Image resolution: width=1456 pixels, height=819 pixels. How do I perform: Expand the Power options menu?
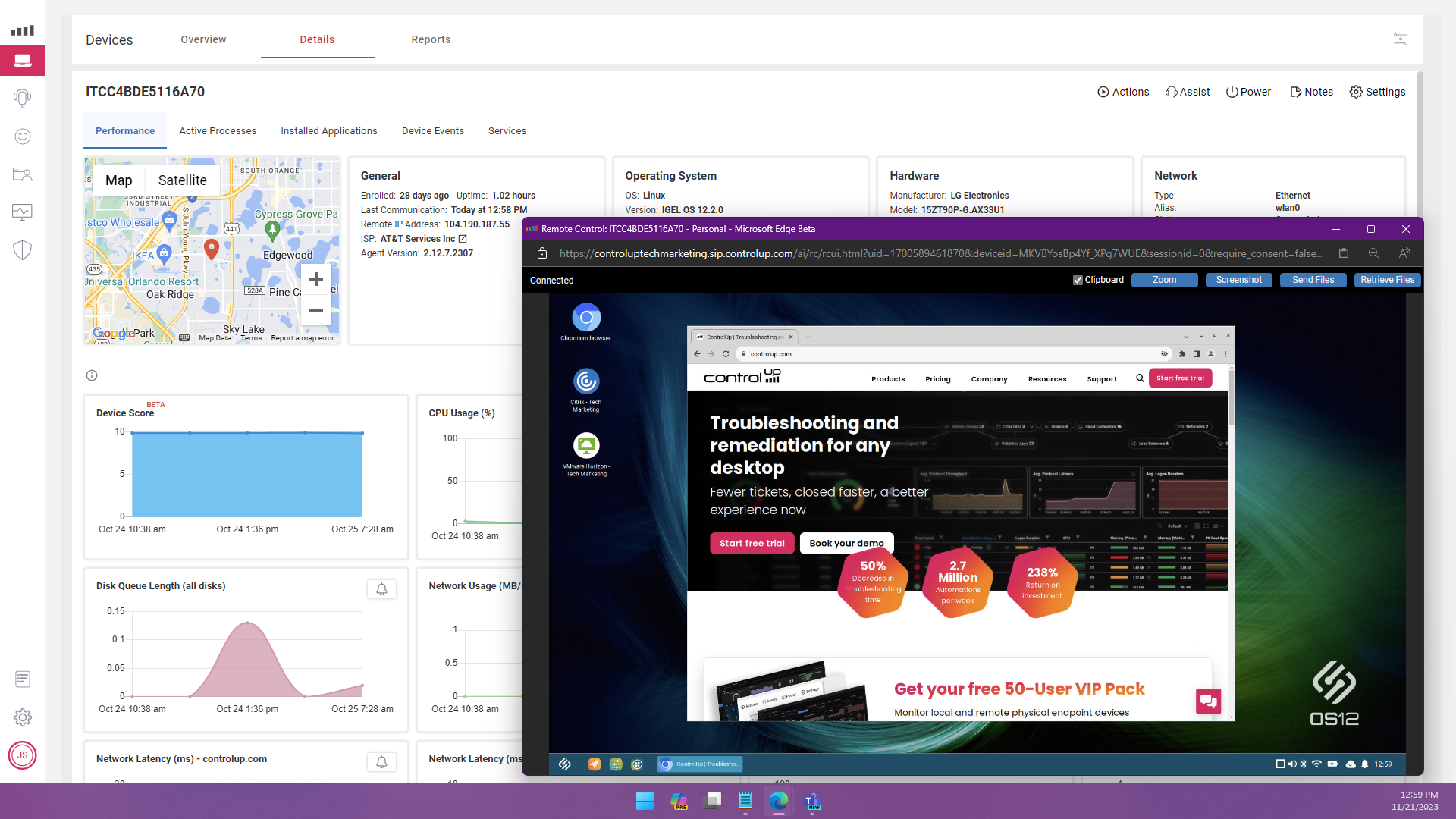pos(1248,92)
